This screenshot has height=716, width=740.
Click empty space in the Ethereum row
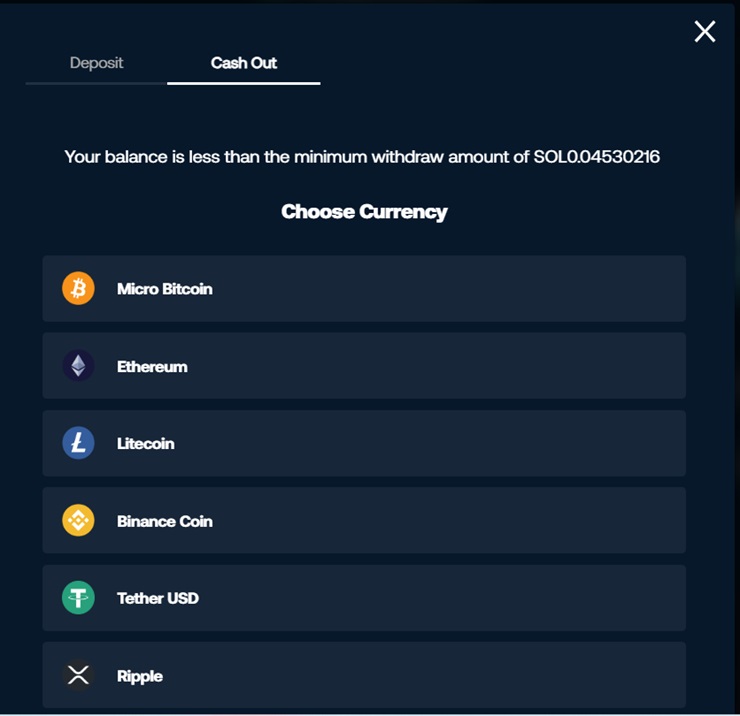450,366
